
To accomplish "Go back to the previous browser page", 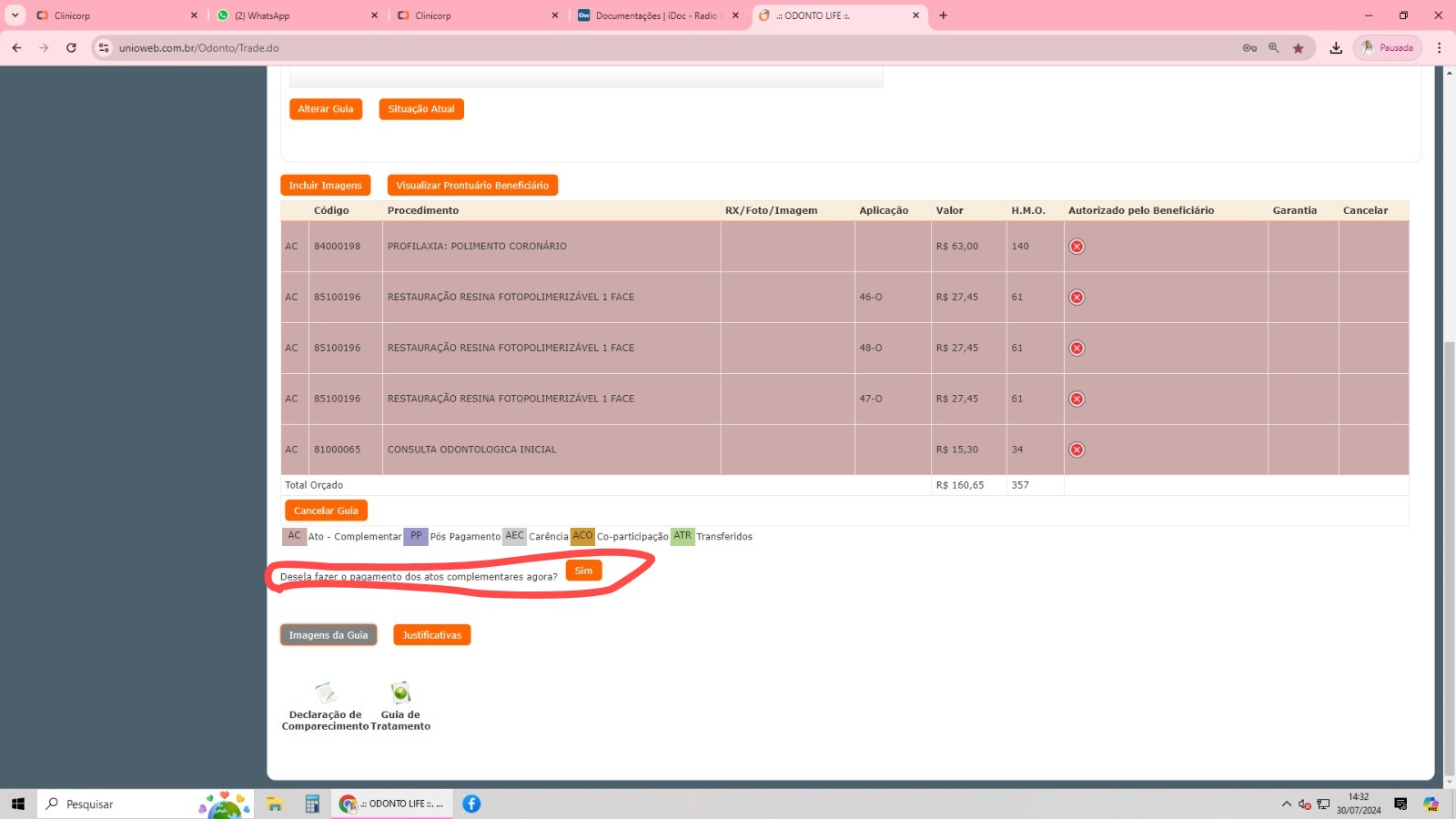I will coord(16,47).
